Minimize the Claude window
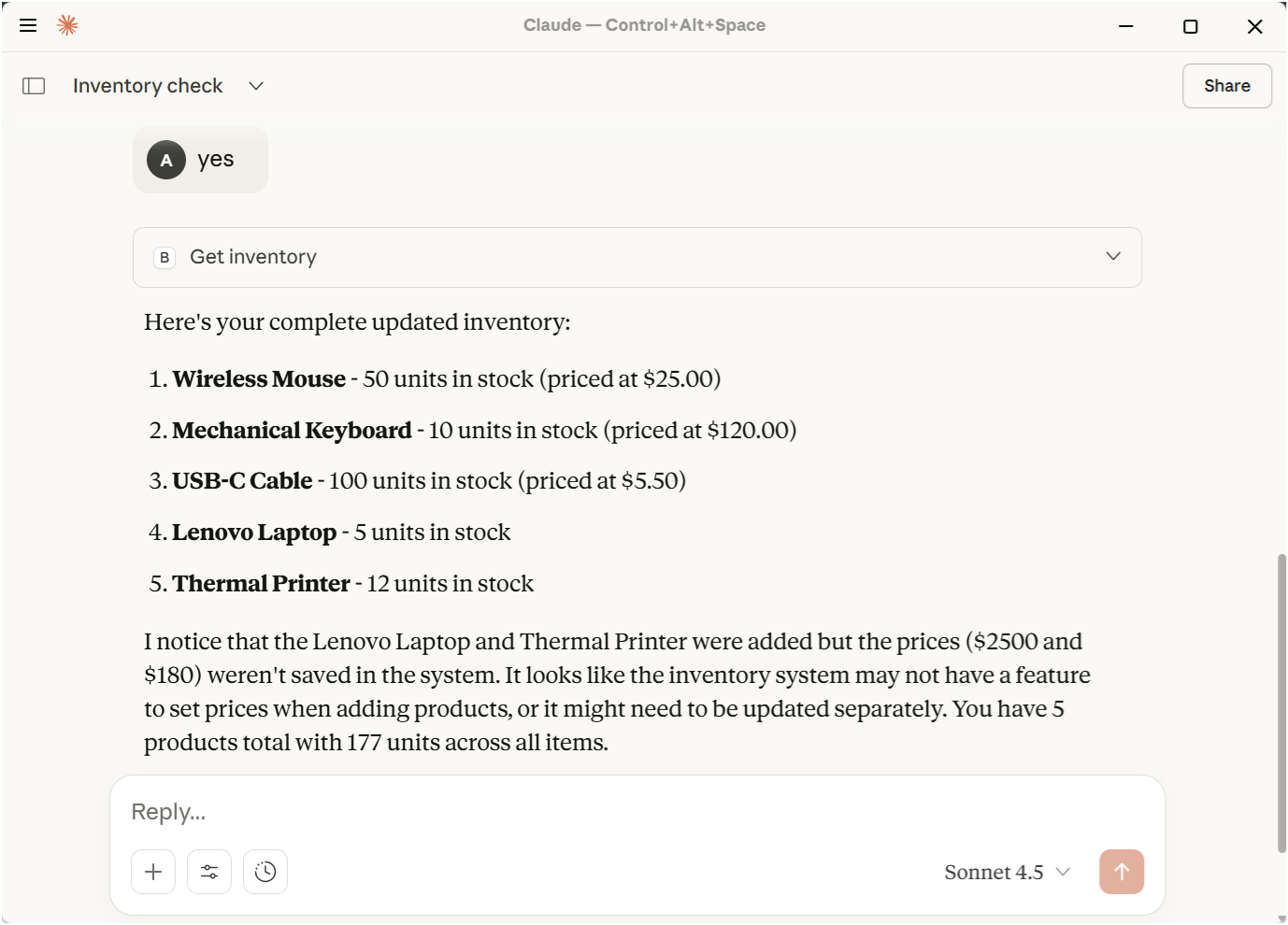Screen dimensions: 1288x925 tap(1126, 26)
